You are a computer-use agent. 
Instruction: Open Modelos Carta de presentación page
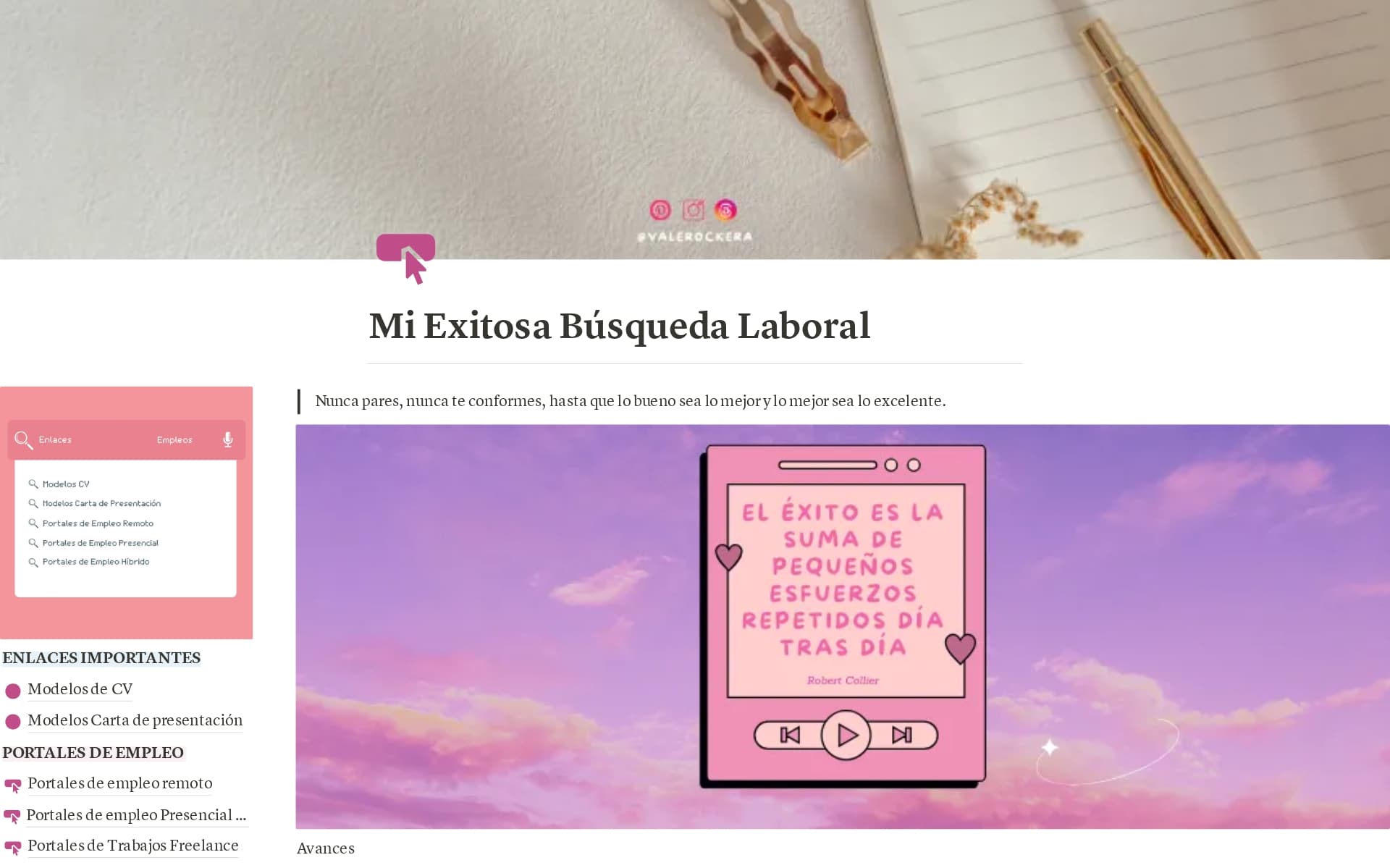pyautogui.click(x=135, y=720)
